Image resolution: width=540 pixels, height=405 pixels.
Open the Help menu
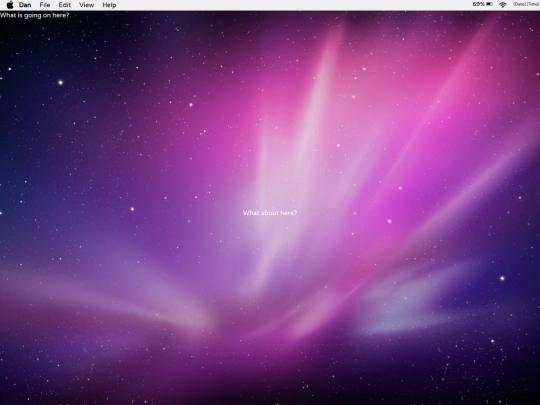109,5
